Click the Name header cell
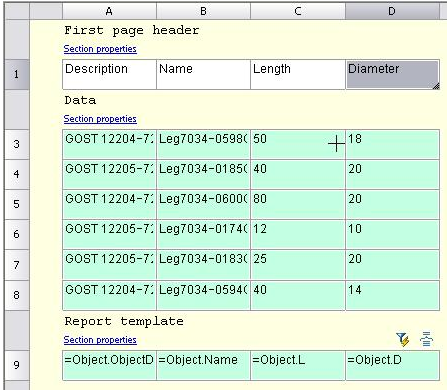The height and width of the screenshot is (390, 447). coord(203,74)
